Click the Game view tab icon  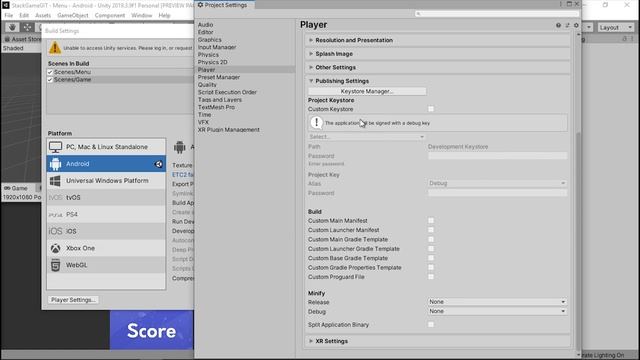[7, 188]
